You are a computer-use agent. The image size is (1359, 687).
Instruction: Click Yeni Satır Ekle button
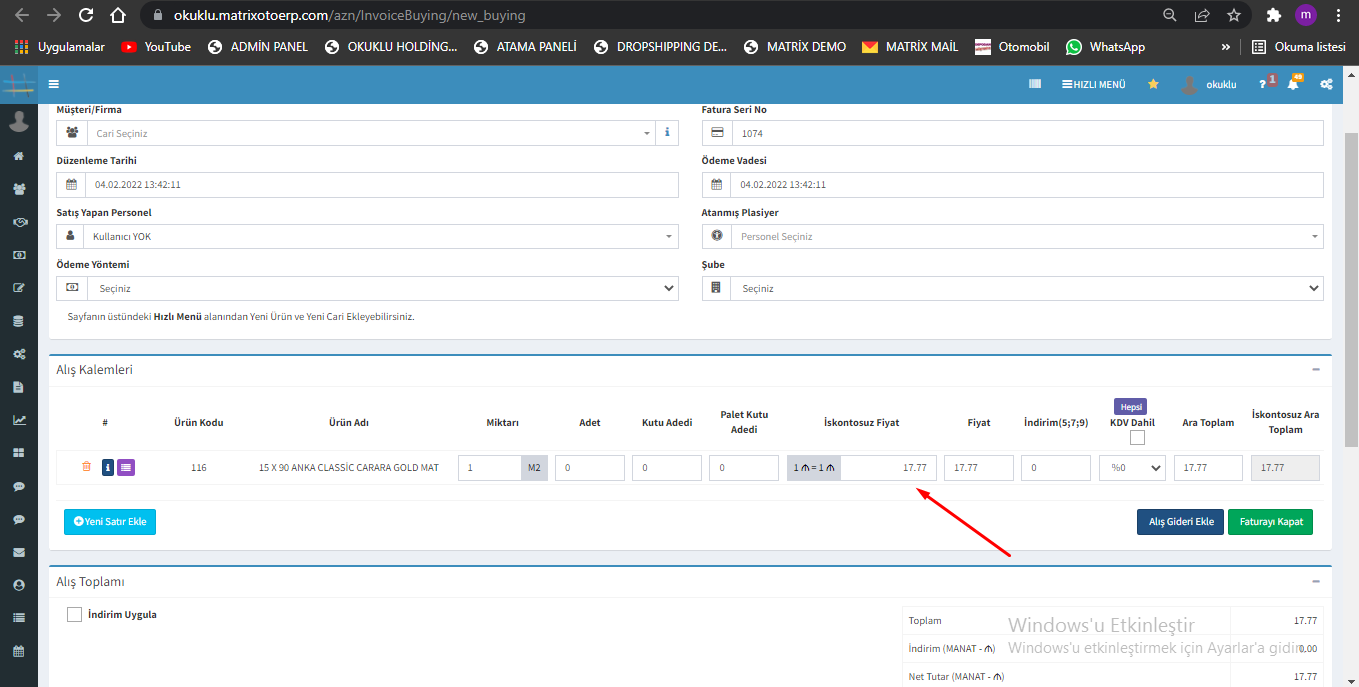pyautogui.click(x=110, y=522)
